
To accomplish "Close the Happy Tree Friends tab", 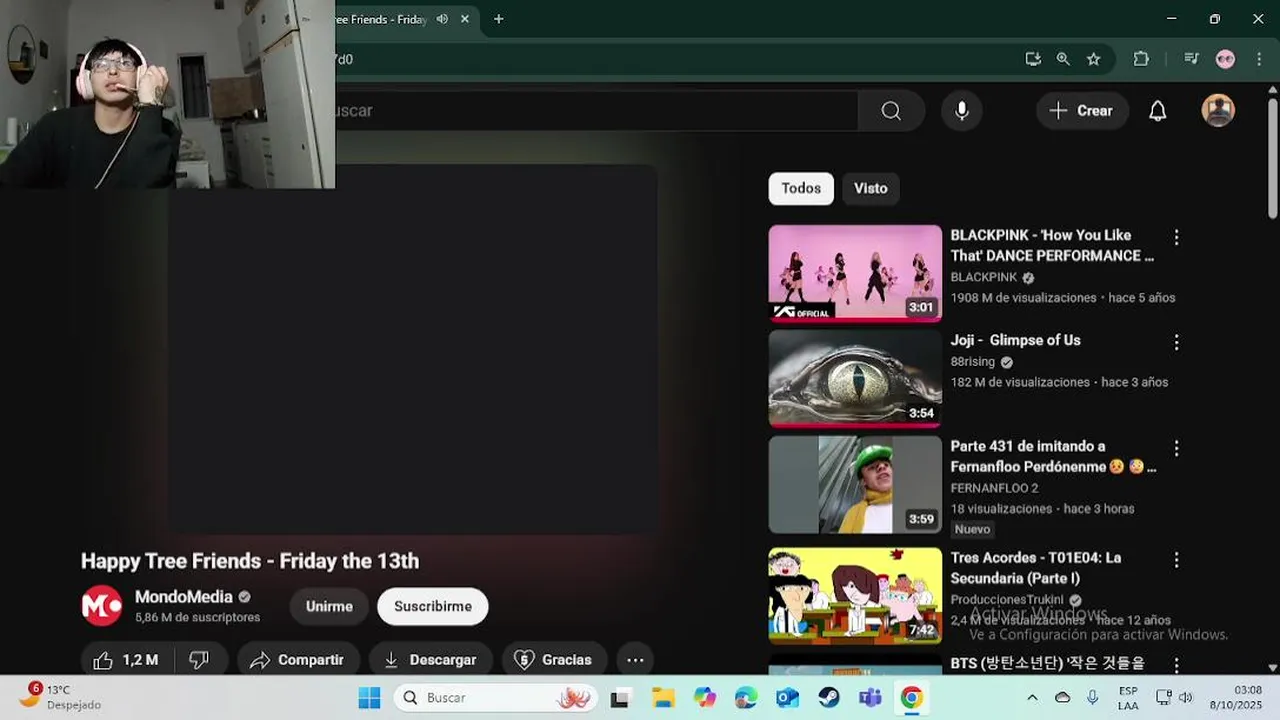I will point(465,19).
